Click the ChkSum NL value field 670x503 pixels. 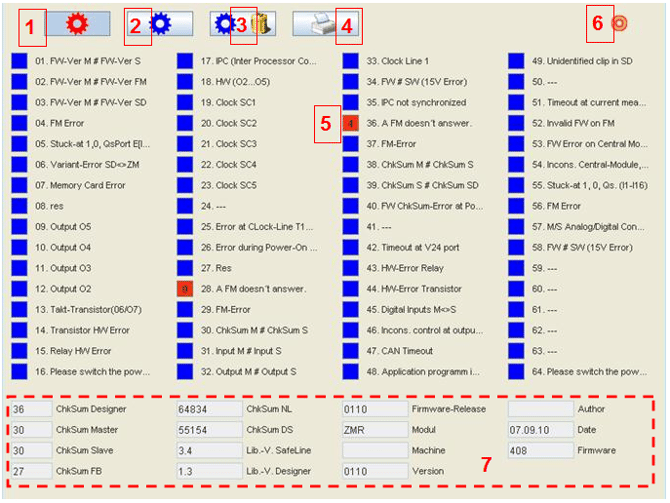207,409
